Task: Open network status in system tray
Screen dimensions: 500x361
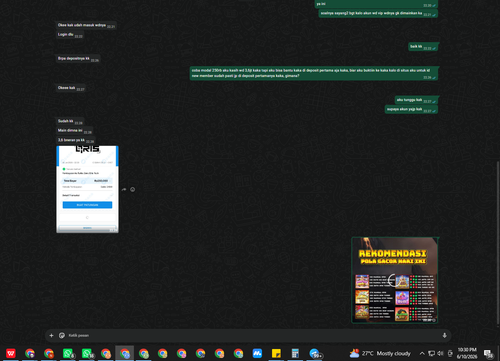Action: tap(431, 353)
